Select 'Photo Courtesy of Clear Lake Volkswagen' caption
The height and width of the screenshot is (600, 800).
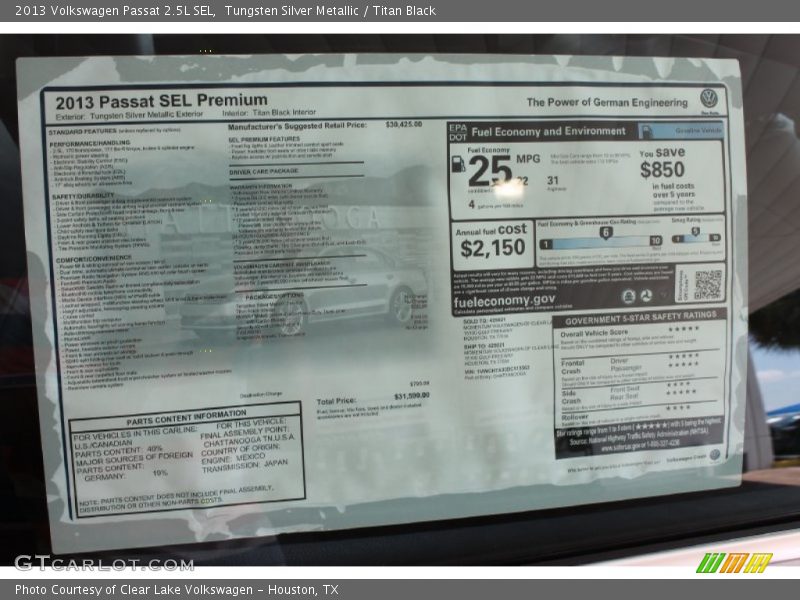pos(134,590)
